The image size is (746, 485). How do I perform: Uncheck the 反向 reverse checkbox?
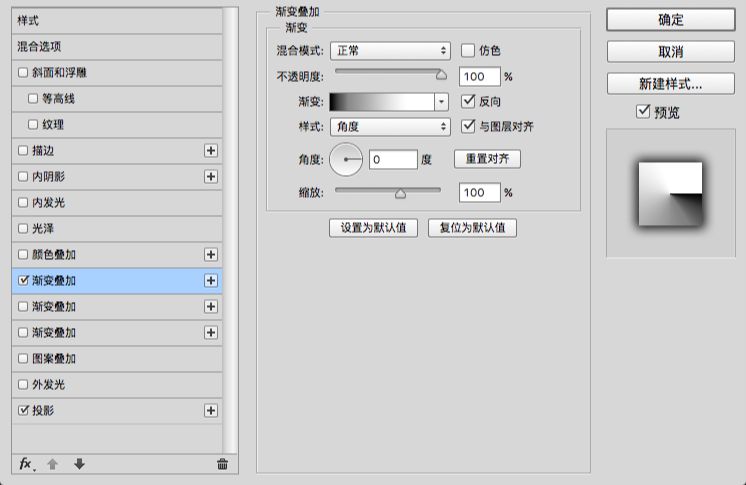tap(468, 101)
